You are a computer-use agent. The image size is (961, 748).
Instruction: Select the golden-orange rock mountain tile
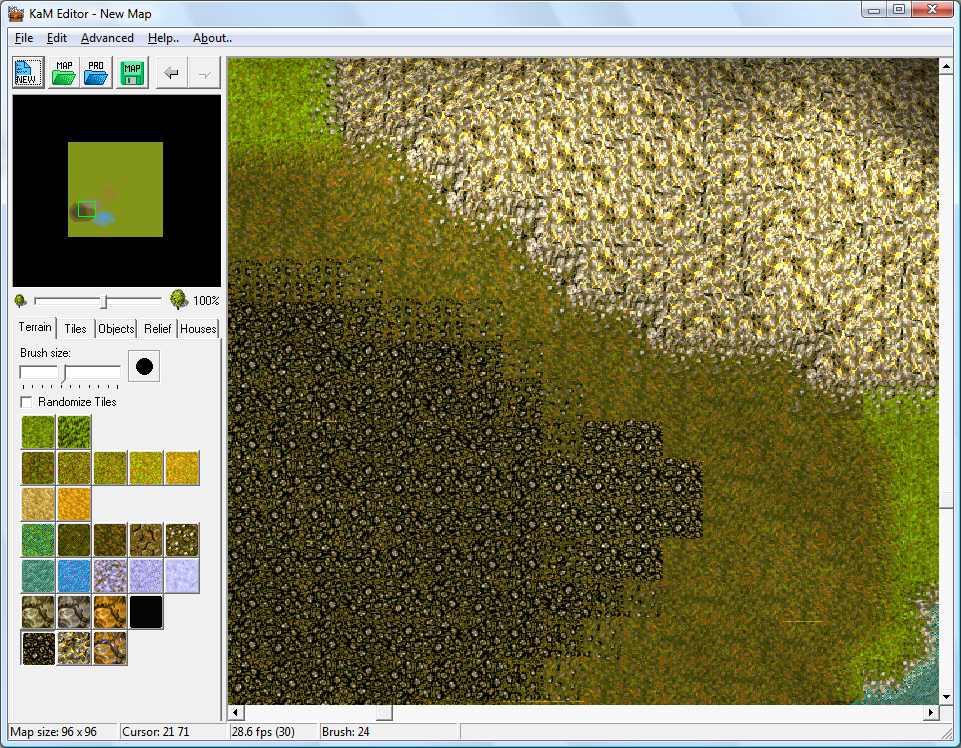(110, 613)
